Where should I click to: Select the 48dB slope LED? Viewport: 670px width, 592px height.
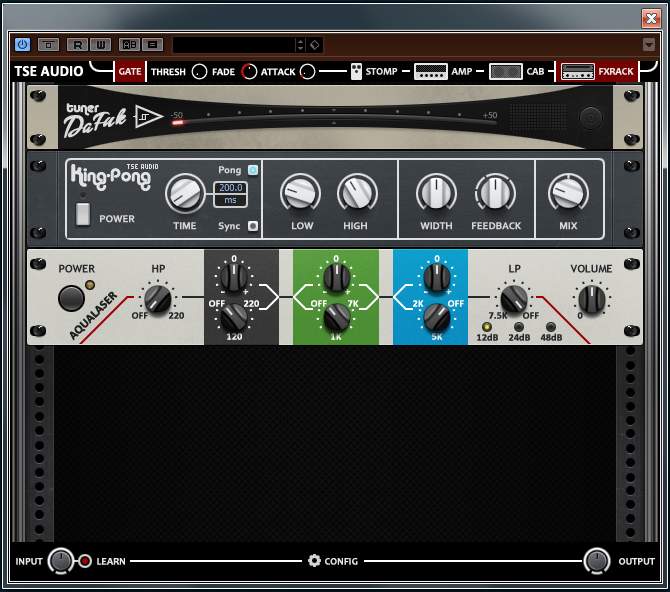tap(551, 327)
